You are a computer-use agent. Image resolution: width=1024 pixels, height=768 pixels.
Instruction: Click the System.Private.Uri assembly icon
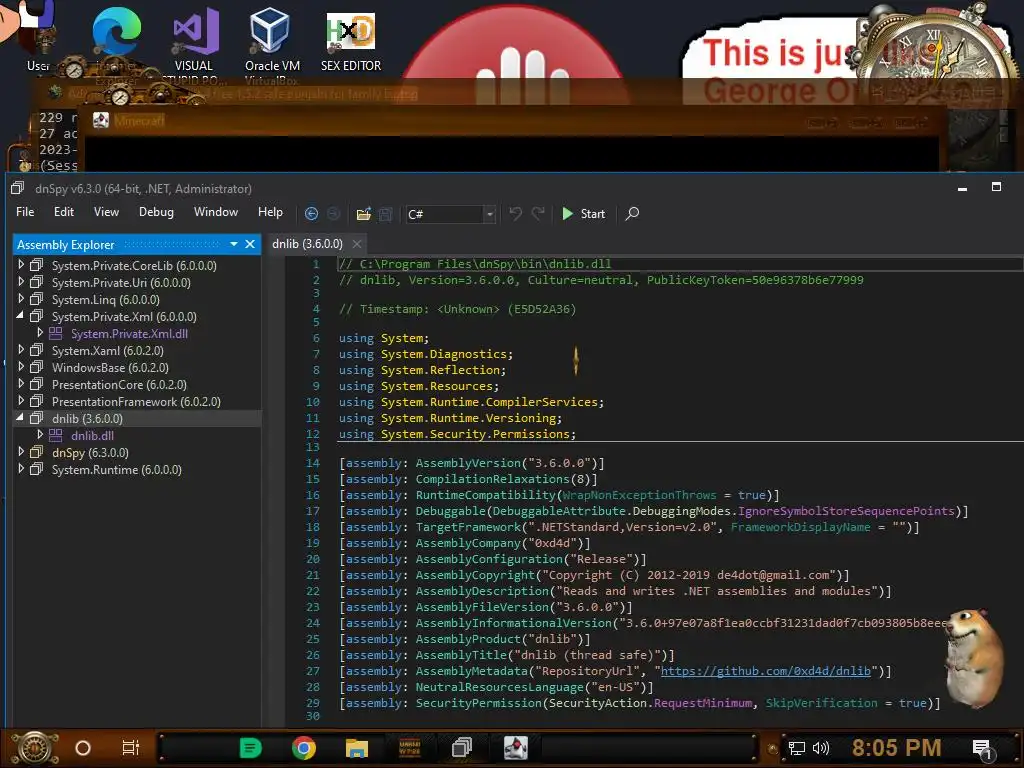[37, 282]
